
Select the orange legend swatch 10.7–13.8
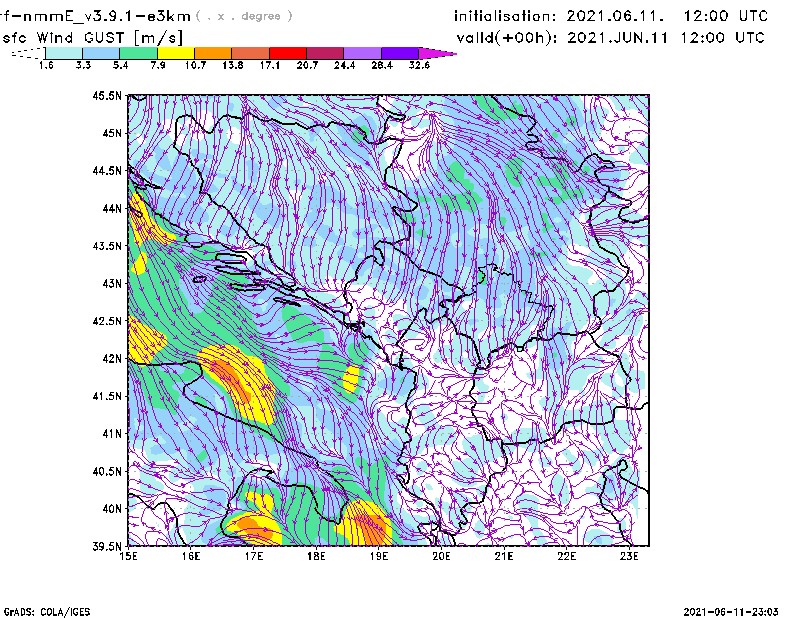[213, 53]
